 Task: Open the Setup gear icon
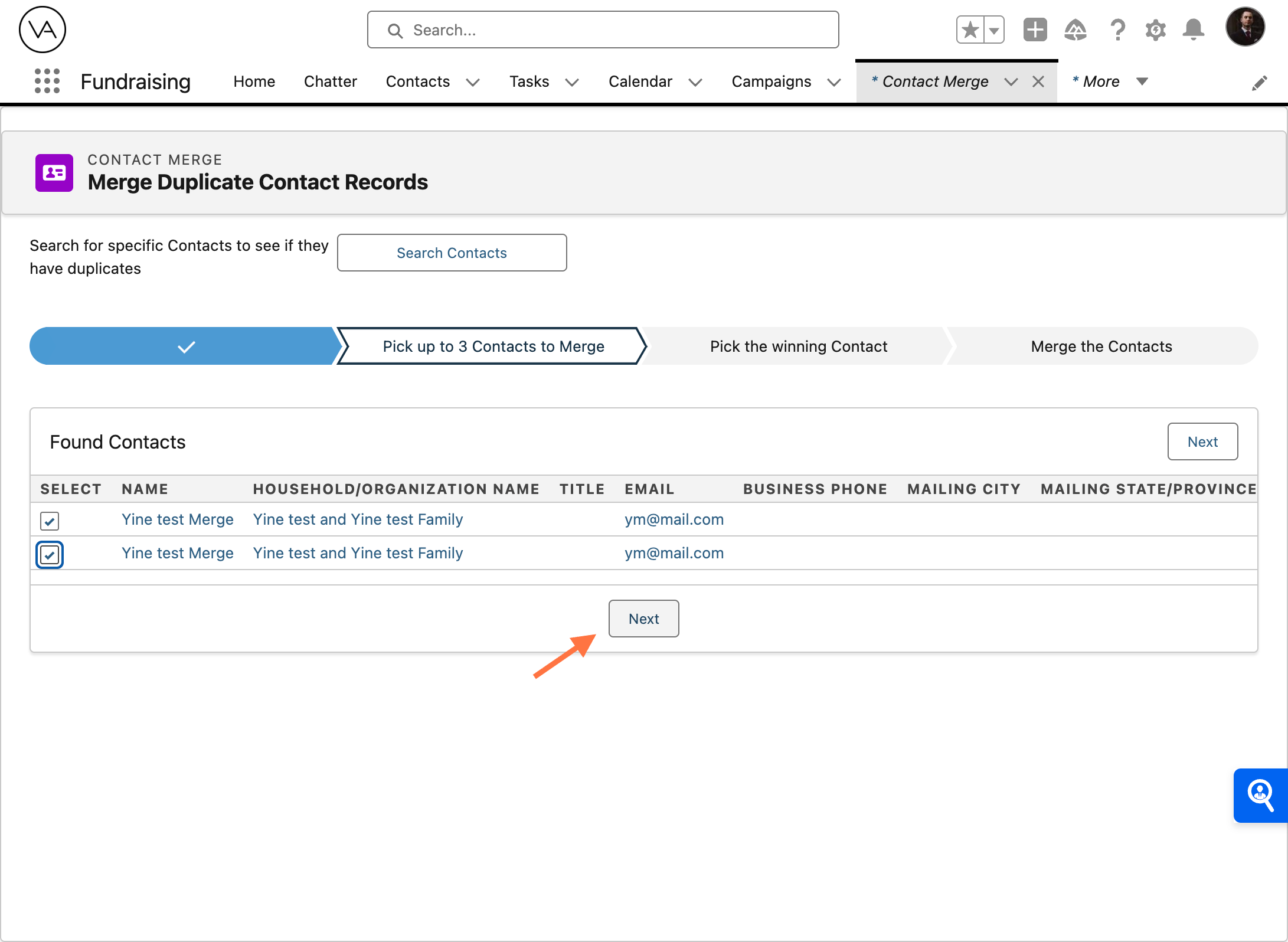click(x=1156, y=30)
